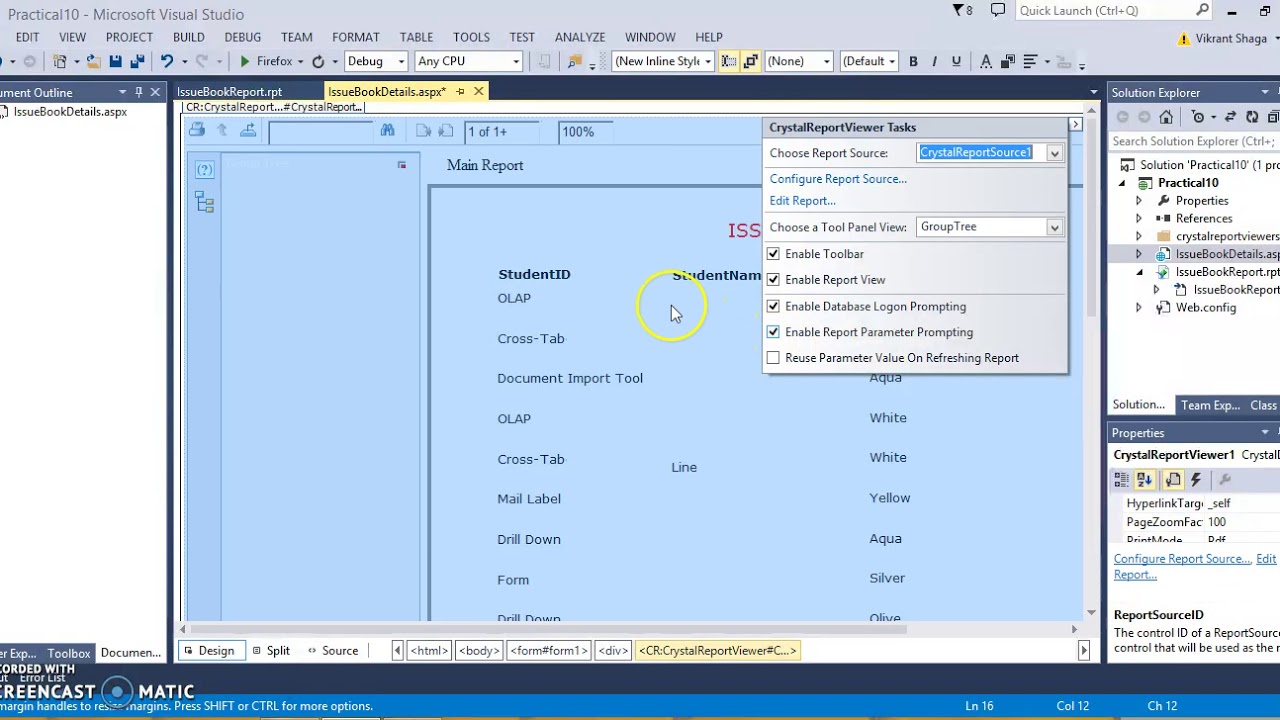
Task: Start debugging with the Firefox play button
Action: coord(245,62)
